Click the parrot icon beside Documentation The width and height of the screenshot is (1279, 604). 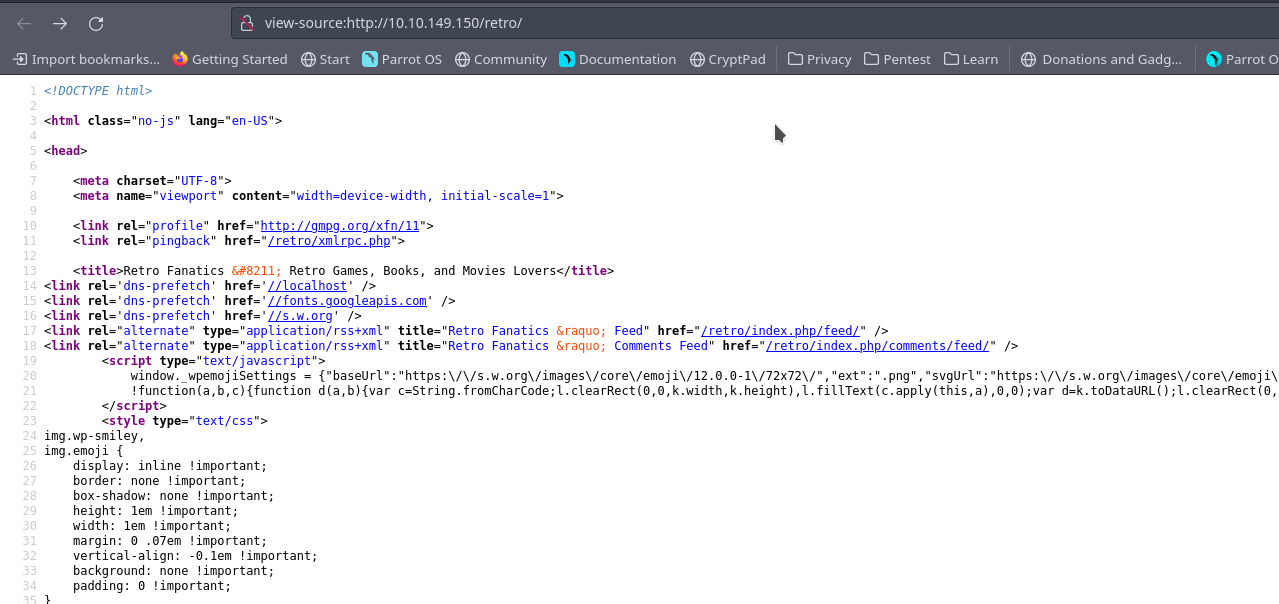pyautogui.click(x=567, y=59)
